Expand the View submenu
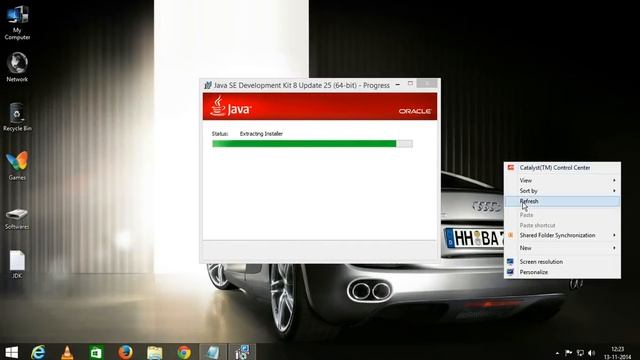This screenshot has height=360, width=640. coord(563,180)
